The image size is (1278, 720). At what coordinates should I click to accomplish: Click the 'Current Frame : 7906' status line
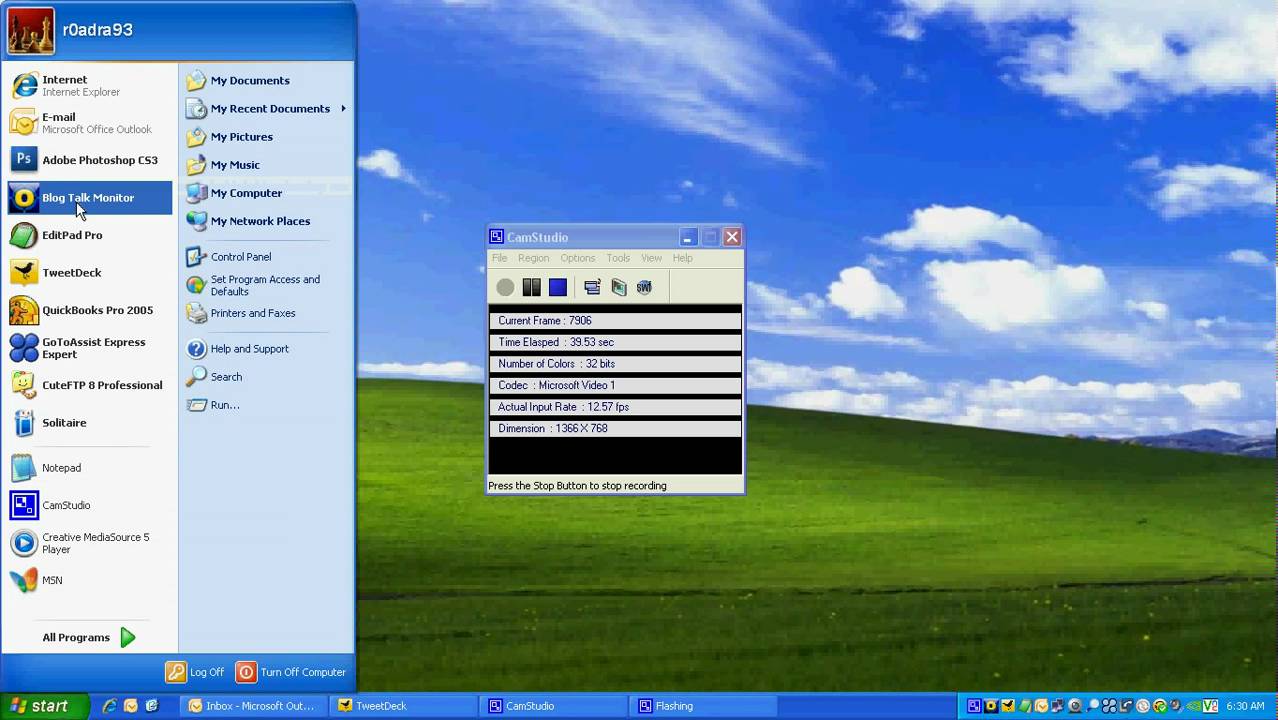pyautogui.click(x=615, y=321)
